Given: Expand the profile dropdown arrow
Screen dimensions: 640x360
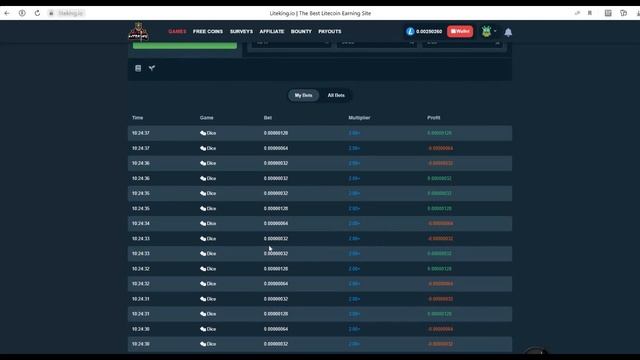Looking at the screenshot, I should coord(495,31).
